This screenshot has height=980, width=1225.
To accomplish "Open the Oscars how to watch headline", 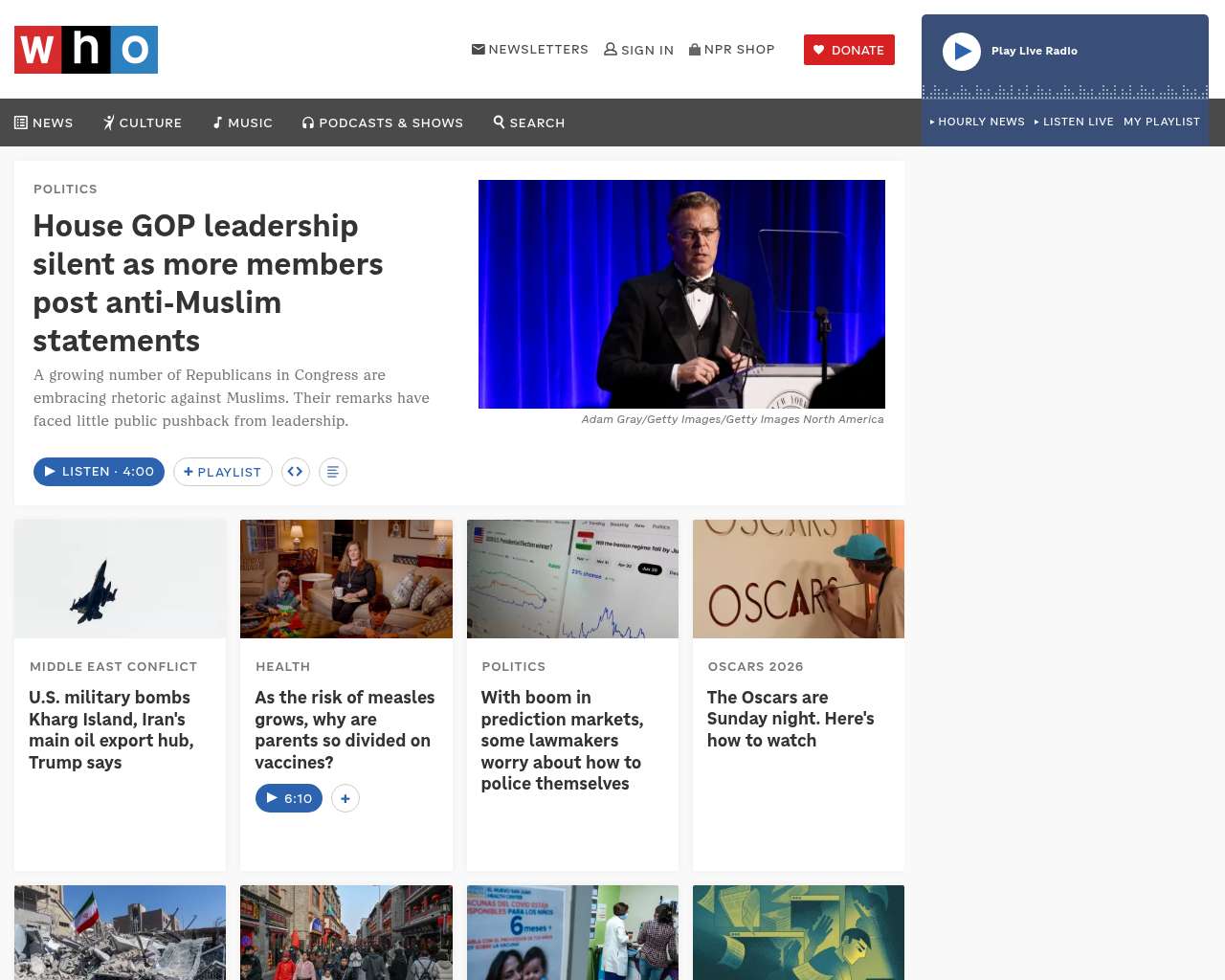I will (791, 719).
